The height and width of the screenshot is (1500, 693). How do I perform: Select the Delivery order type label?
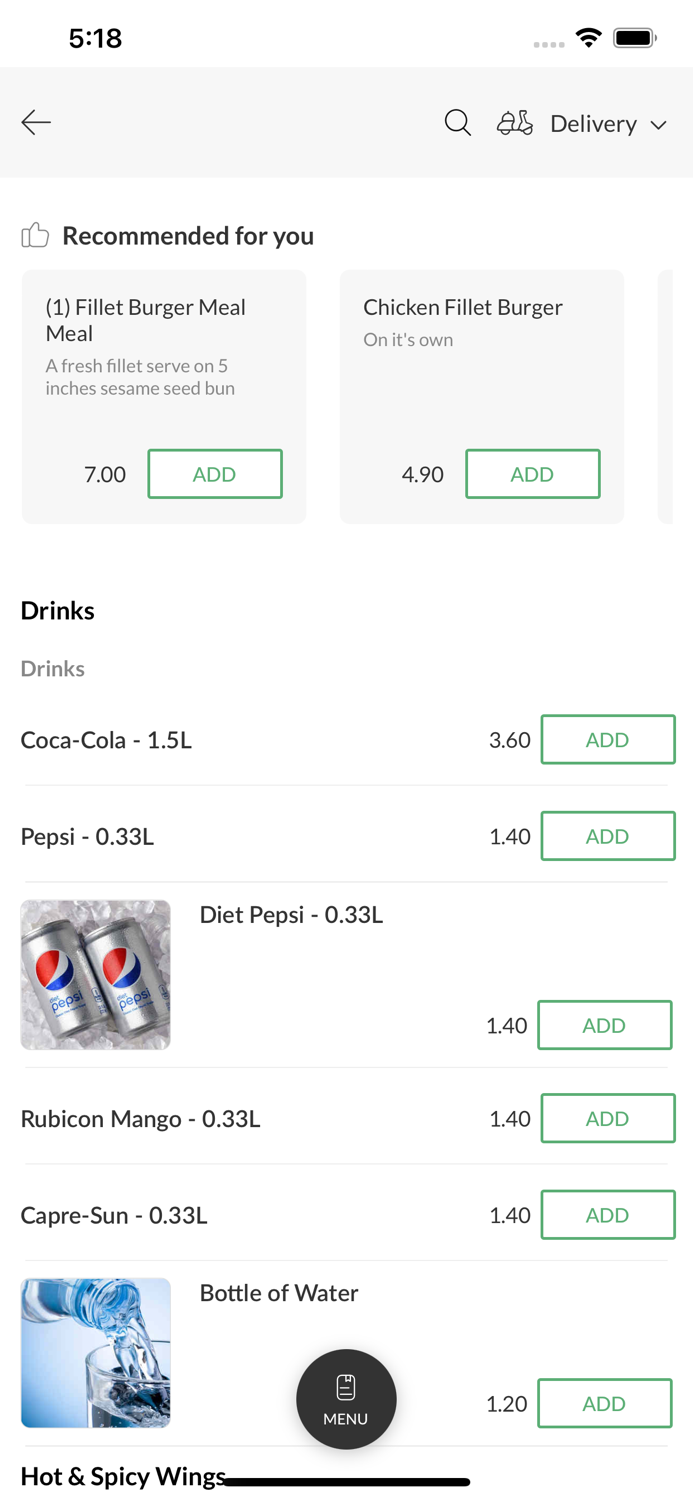click(x=593, y=124)
